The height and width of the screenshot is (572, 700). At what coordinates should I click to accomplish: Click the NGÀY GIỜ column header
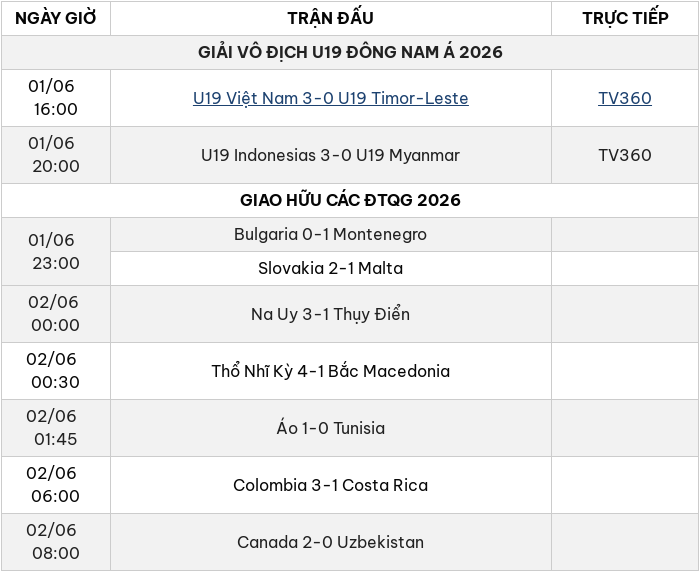click(x=56, y=18)
